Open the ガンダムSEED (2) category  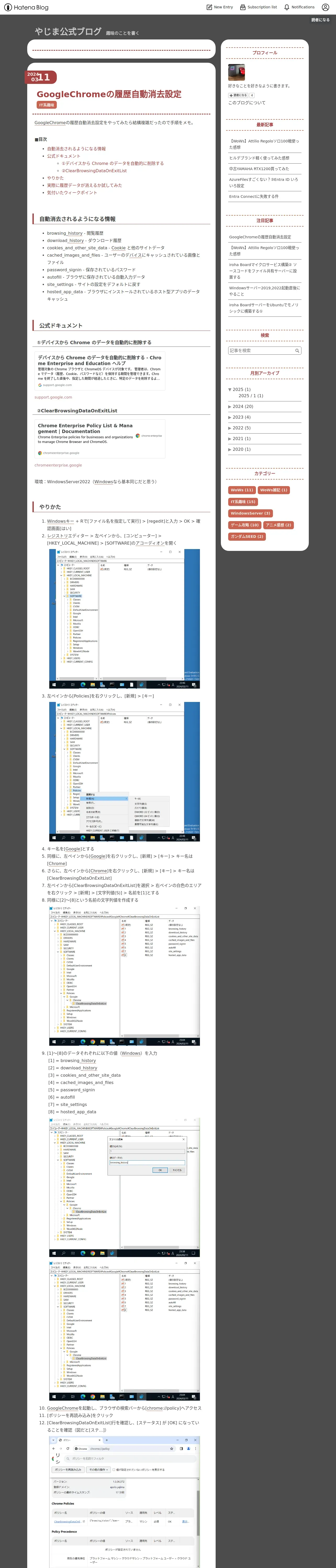point(247,536)
